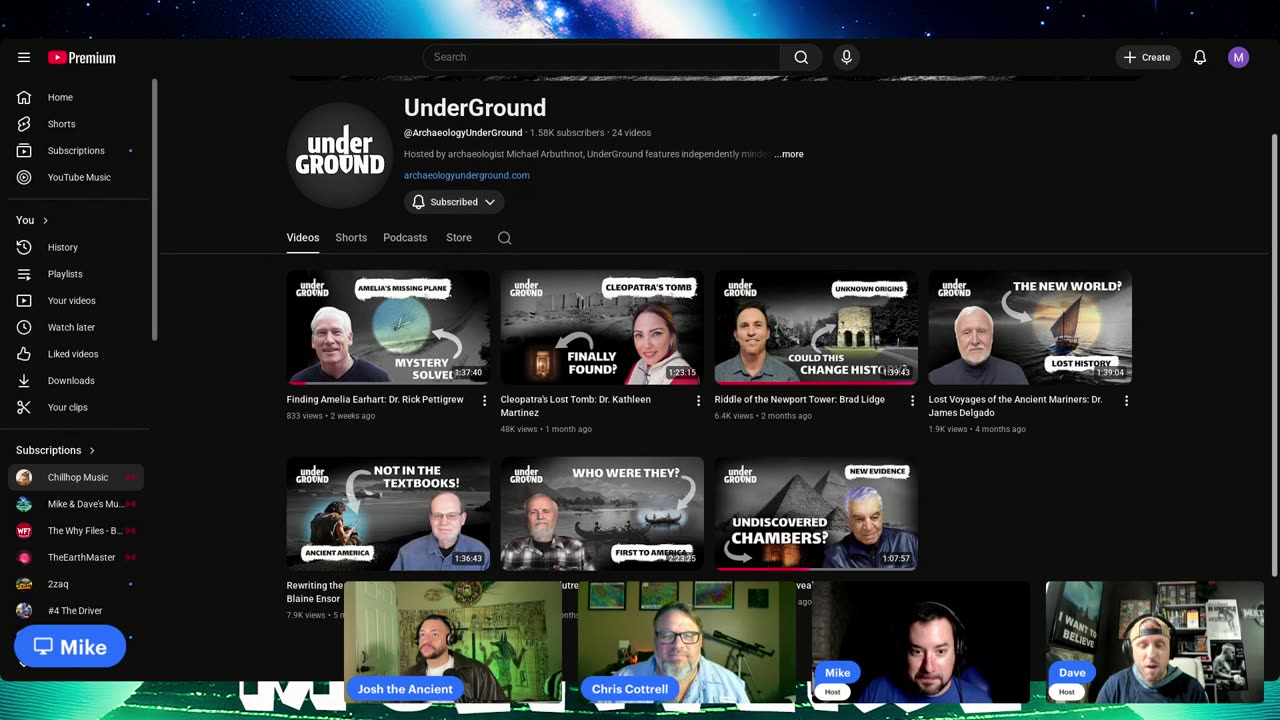Click the @ArchaeologyUnderGround handle
The height and width of the screenshot is (720, 1280).
tap(463, 133)
